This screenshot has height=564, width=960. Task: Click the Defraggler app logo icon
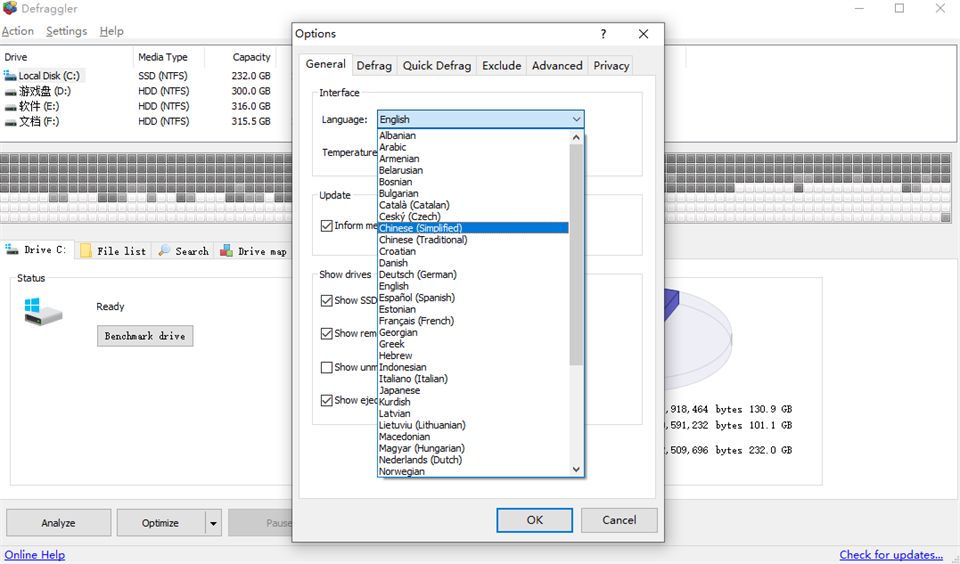point(10,8)
